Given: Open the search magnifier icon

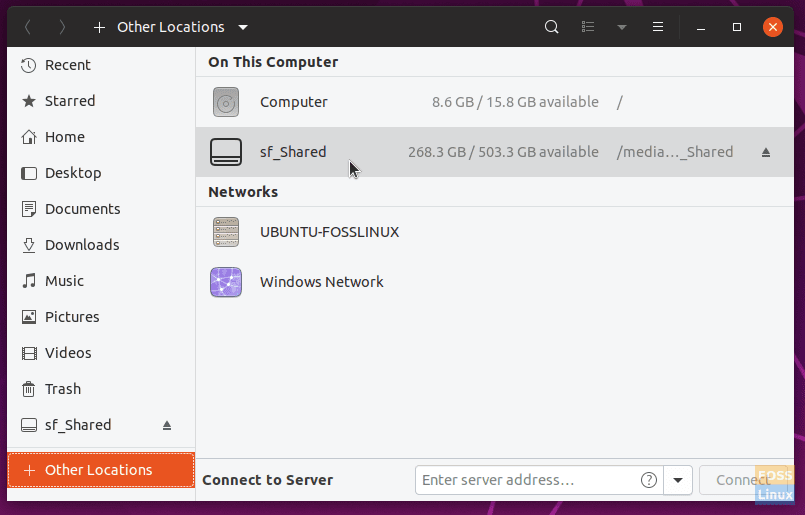Looking at the screenshot, I should [551, 27].
